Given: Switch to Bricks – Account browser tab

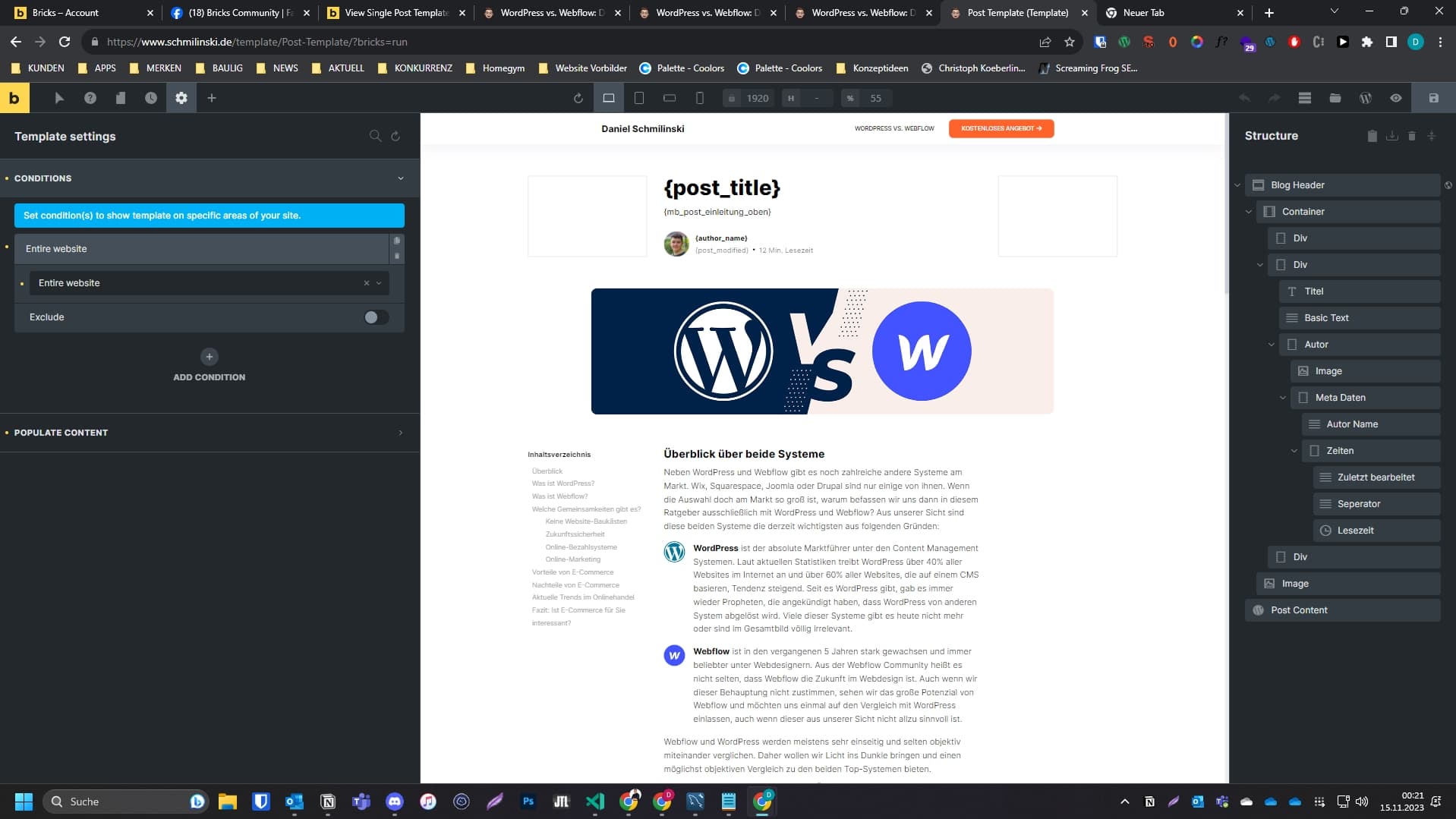Looking at the screenshot, I should (84, 13).
